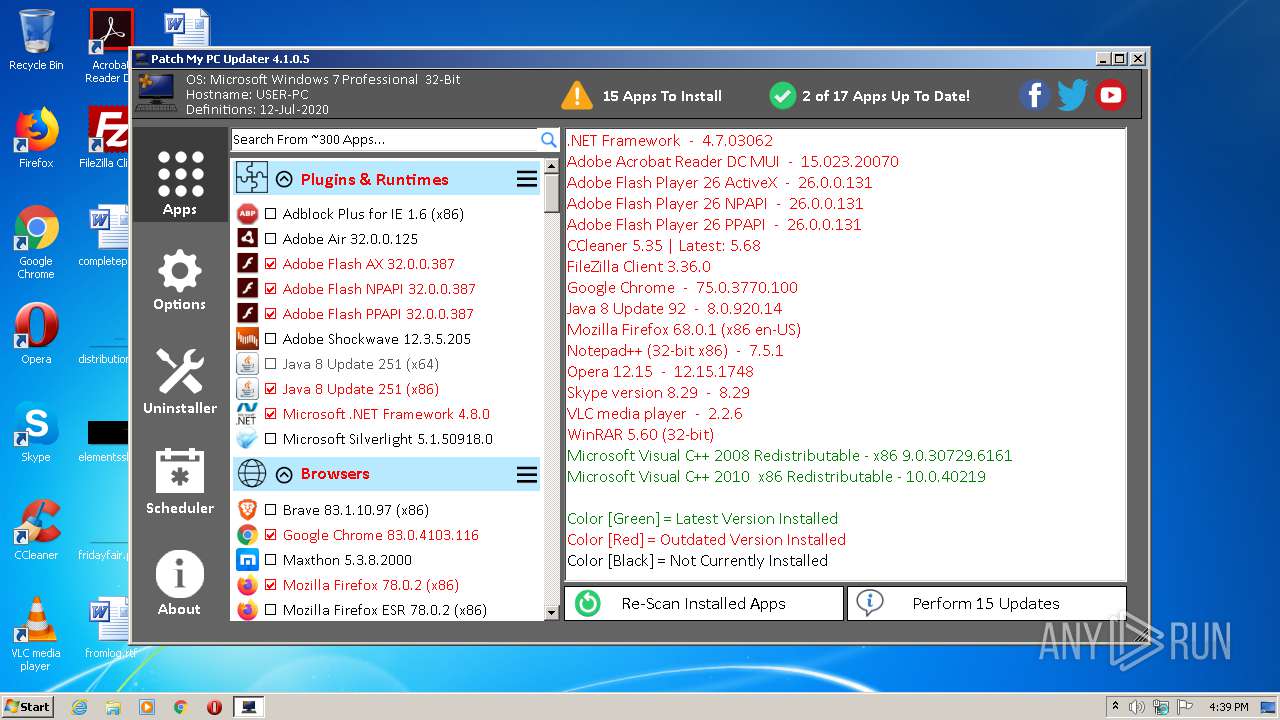Click the Microsoft Silverlight icon
The height and width of the screenshot is (720, 1280).
coord(247,439)
